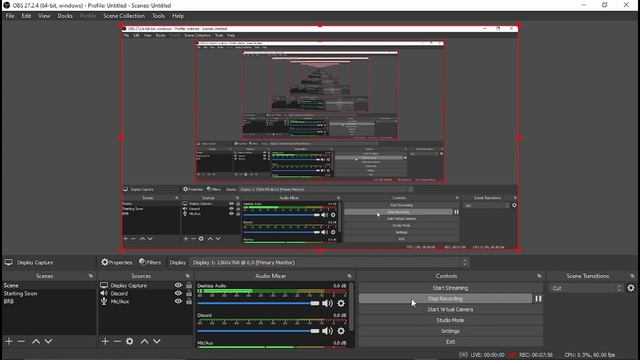
Task: Click Exit button in Controls
Action: tap(451, 342)
